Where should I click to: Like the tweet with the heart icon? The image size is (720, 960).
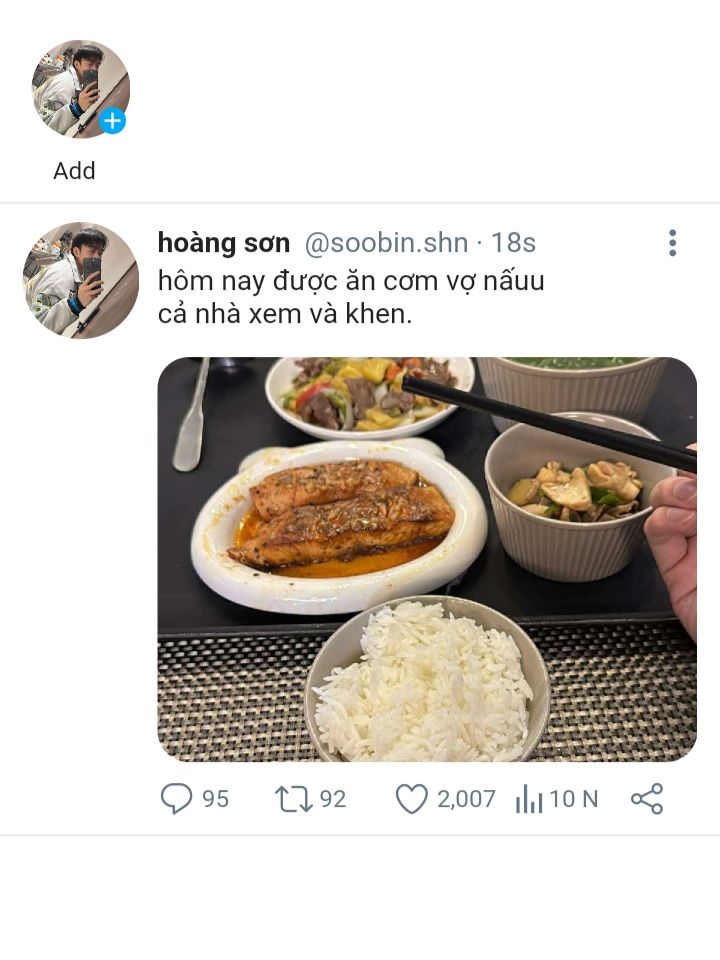411,798
